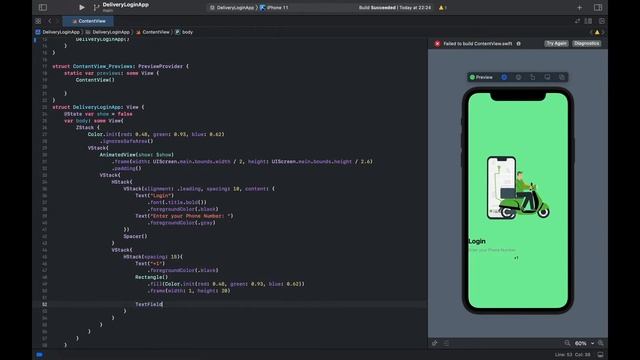The width and height of the screenshot is (640, 360).
Task: Click the info icon beside build error
Action: 519,44
